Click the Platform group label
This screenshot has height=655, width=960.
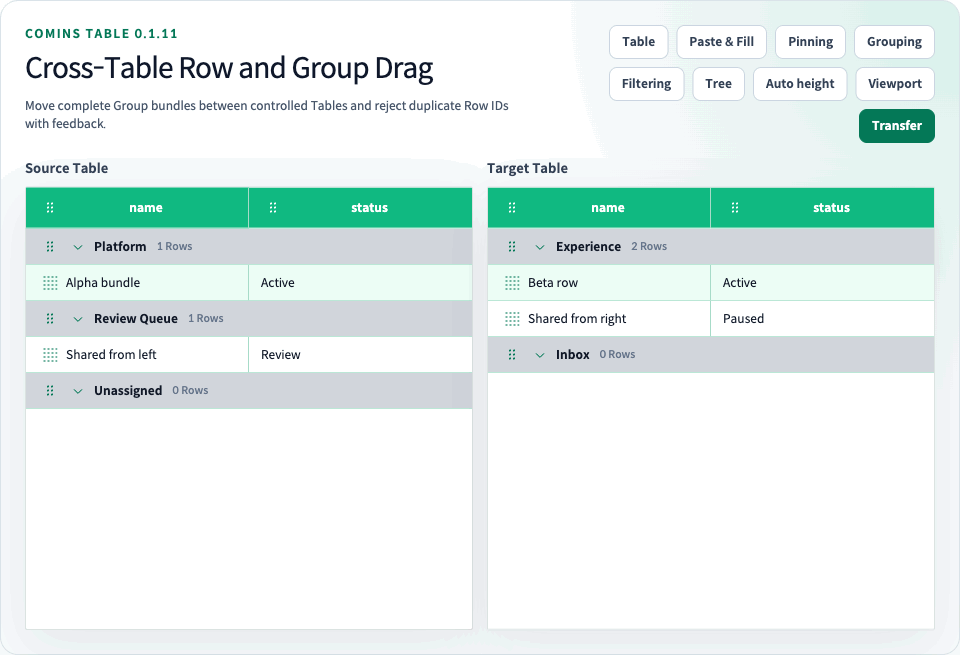120,247
